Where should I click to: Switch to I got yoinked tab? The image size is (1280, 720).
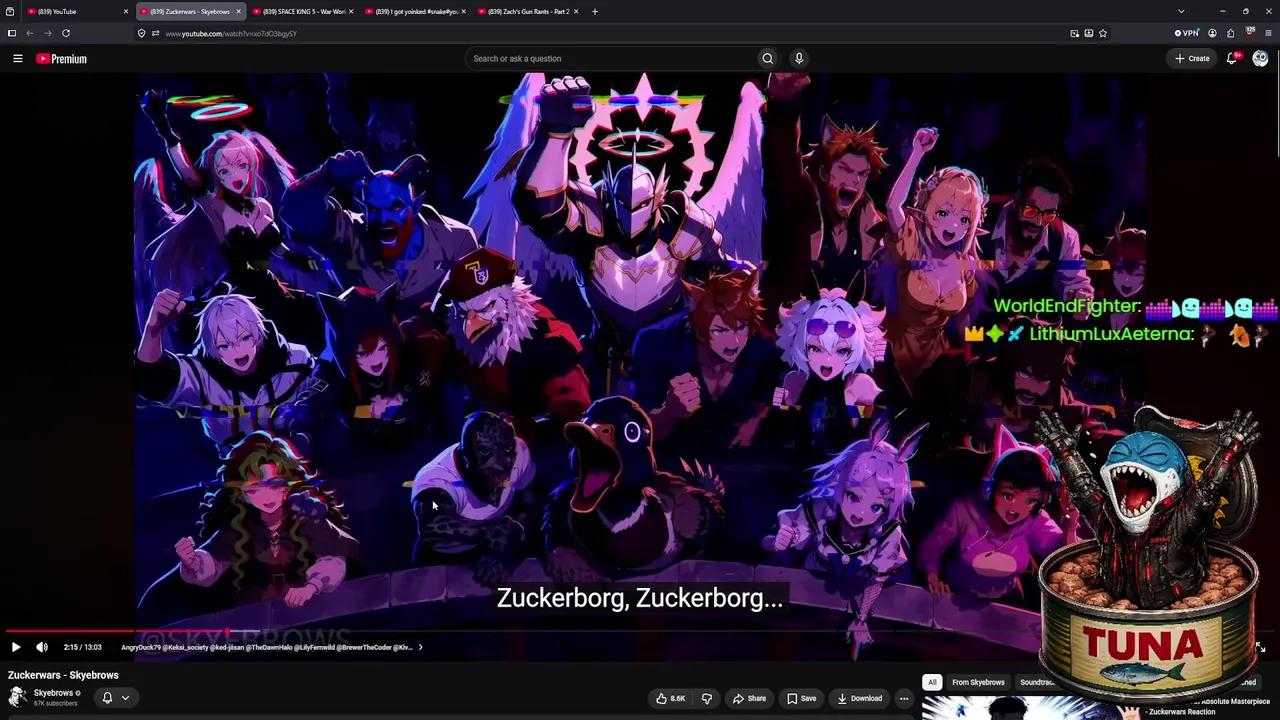(413, 11)
